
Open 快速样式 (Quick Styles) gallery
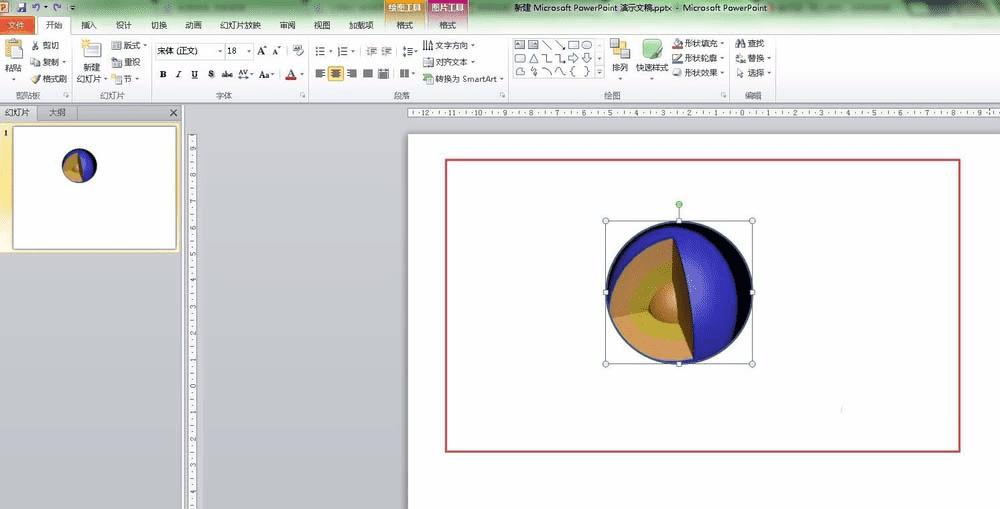click(652, 59)
